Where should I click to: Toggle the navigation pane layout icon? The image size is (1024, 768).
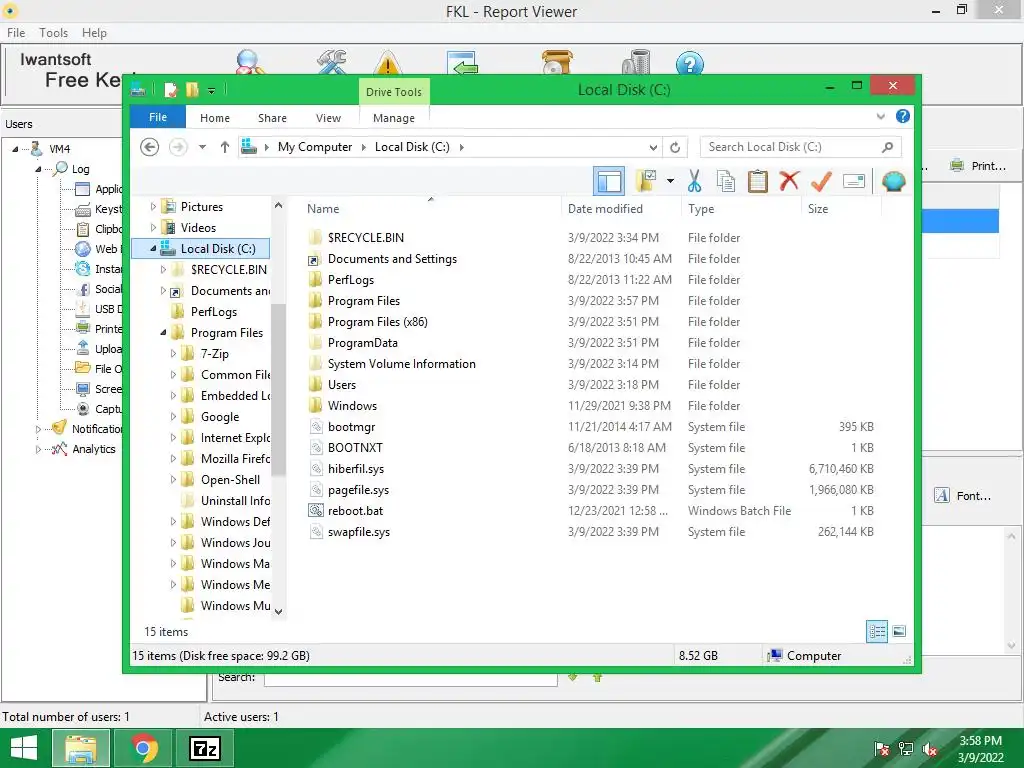[609, 181]
